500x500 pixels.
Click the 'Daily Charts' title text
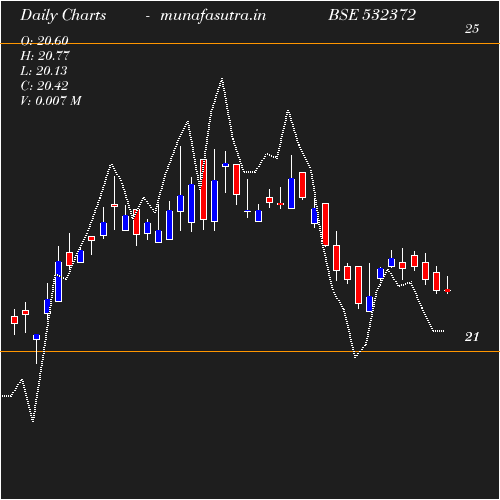tap(63, 16)
